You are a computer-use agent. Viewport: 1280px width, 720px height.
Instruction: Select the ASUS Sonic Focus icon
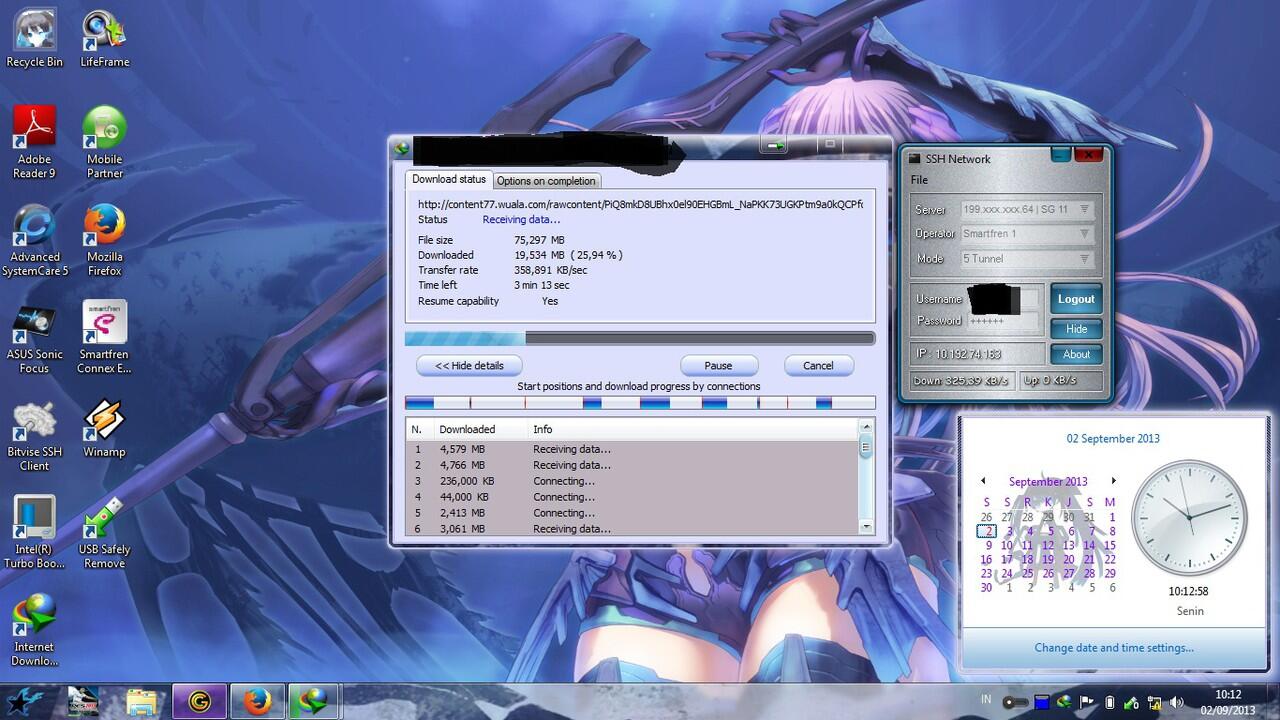tap(34, 337)
